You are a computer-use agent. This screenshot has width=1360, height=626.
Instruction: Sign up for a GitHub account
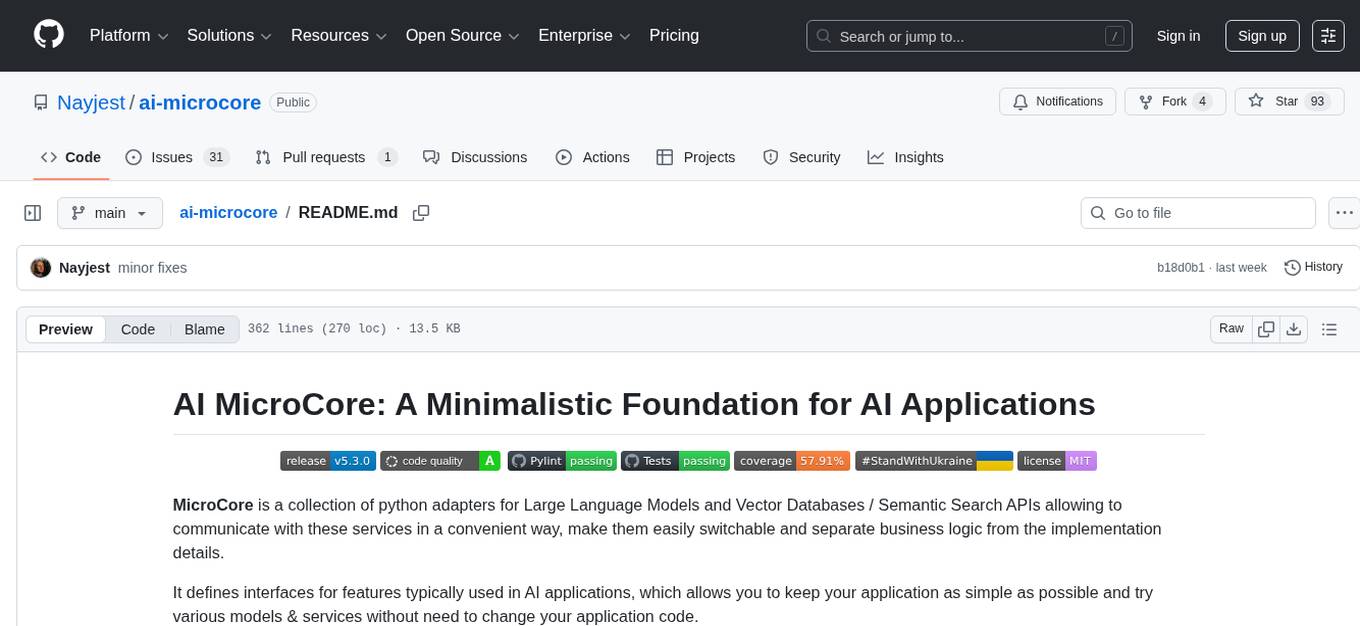[x=1261, y=35]
